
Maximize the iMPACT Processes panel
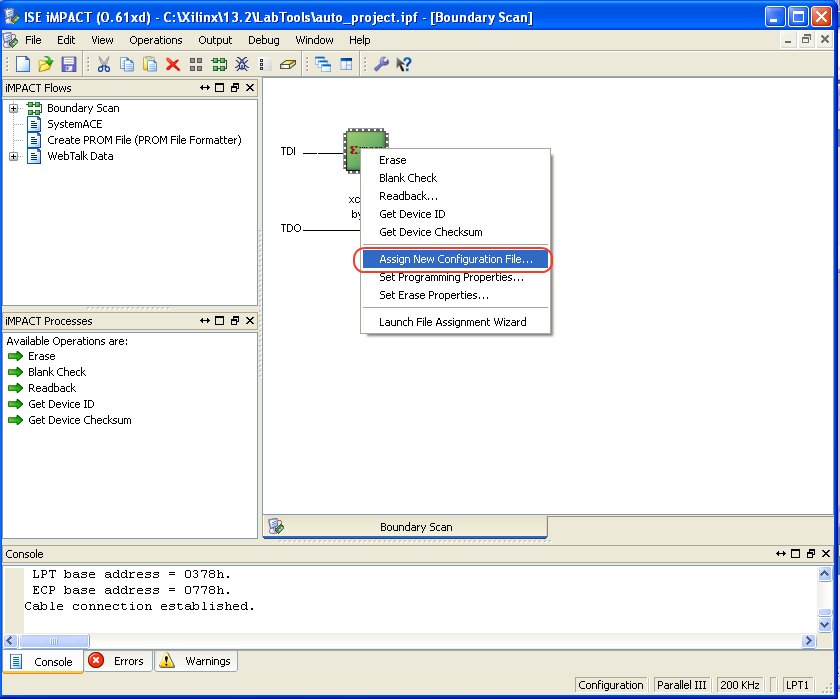(x=220, y=321)
